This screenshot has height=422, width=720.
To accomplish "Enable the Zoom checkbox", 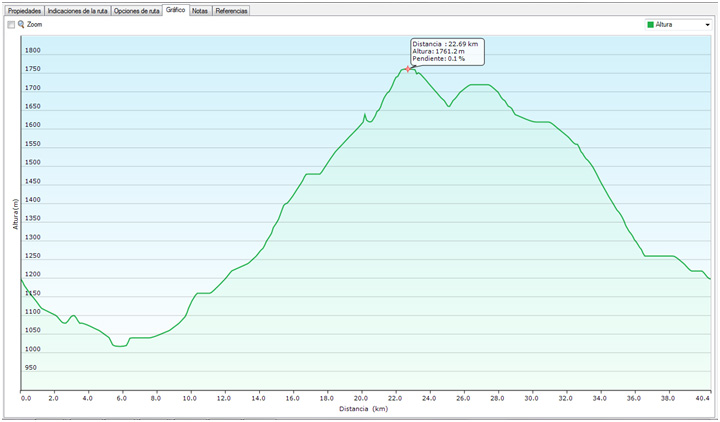I will 11,24.
